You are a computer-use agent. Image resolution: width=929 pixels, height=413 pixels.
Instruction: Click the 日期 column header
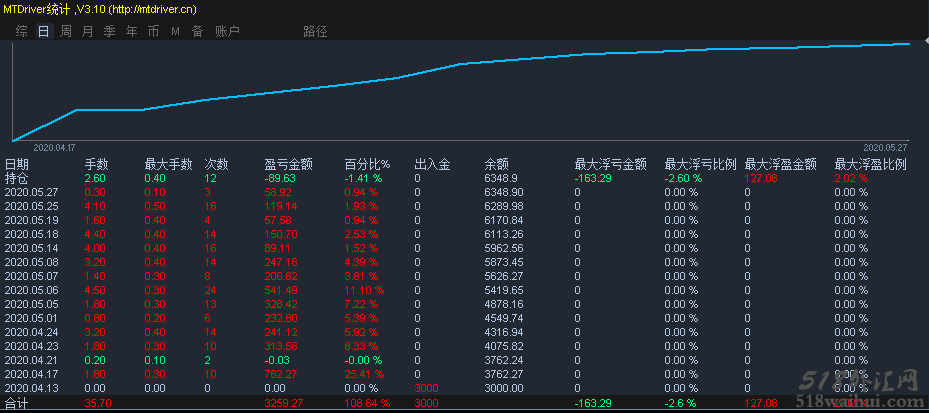pyautogui.click(x=17, y=164)
